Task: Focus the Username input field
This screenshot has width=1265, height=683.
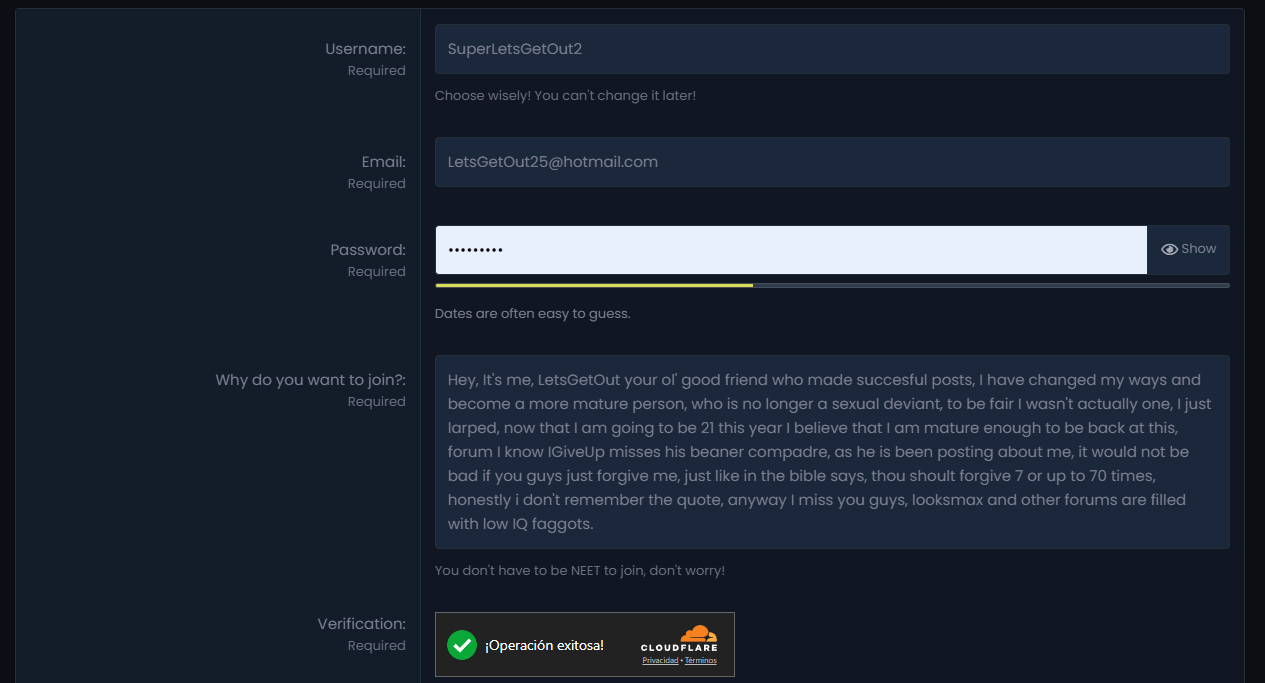Action: pos(832,49)
